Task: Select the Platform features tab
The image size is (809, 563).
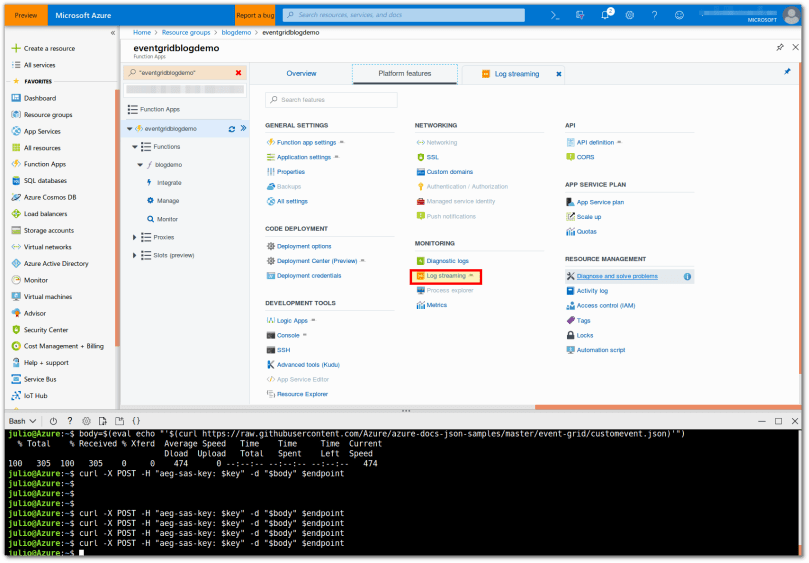Action: coord(404,73)
